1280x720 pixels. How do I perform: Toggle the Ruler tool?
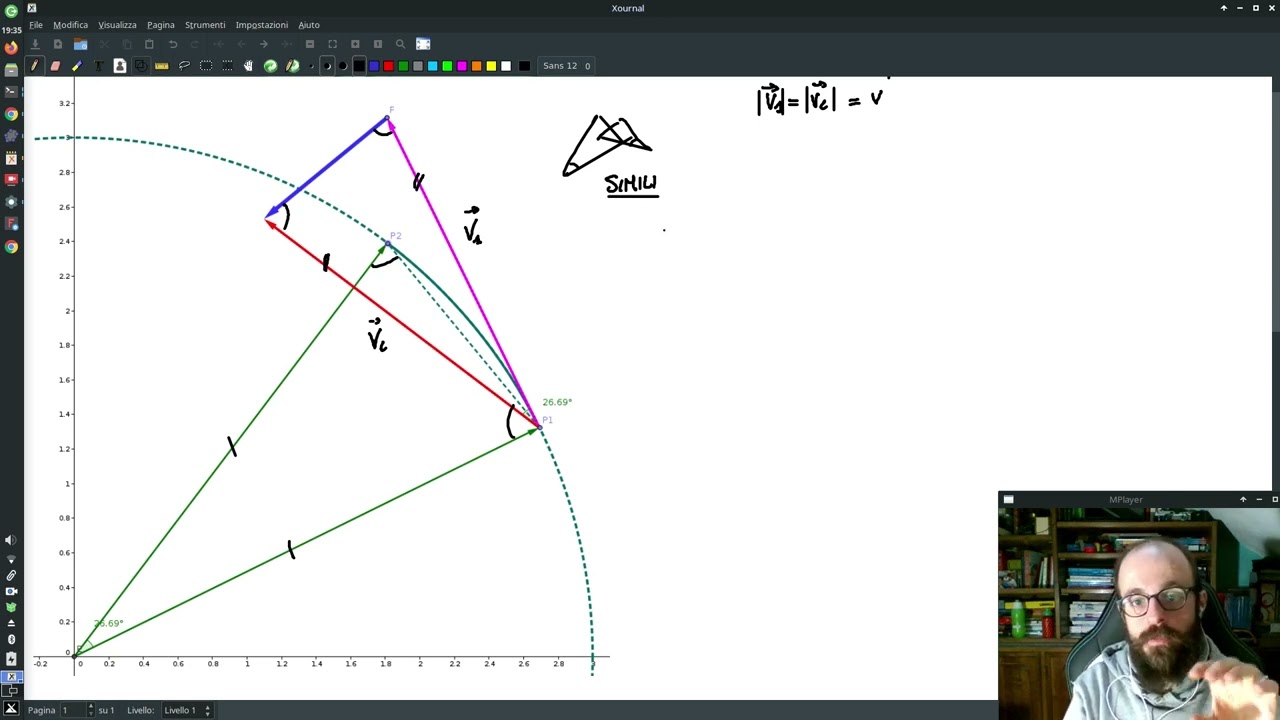(x=162, y=66)
